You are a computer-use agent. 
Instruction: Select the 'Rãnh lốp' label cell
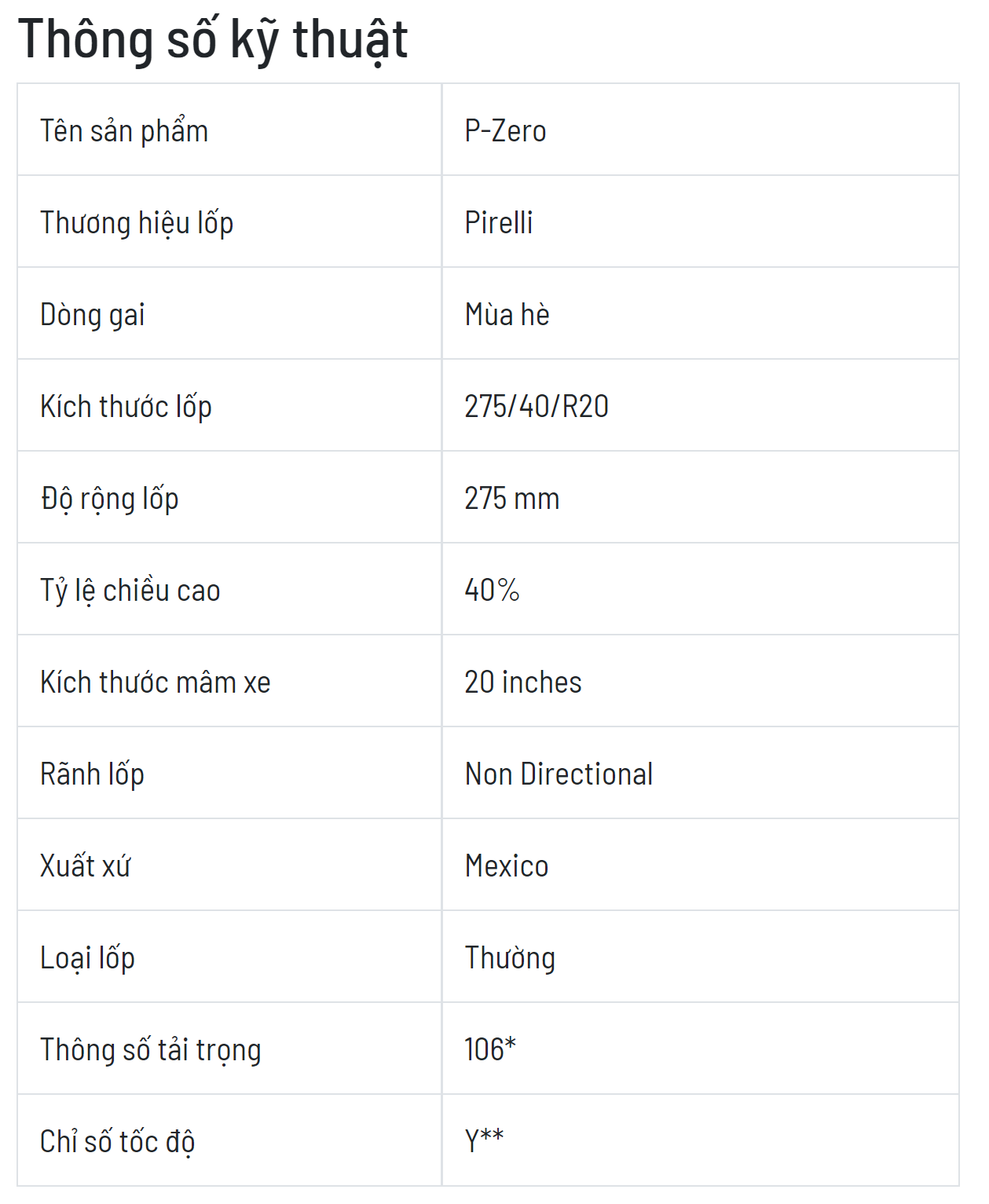(229, 774)
